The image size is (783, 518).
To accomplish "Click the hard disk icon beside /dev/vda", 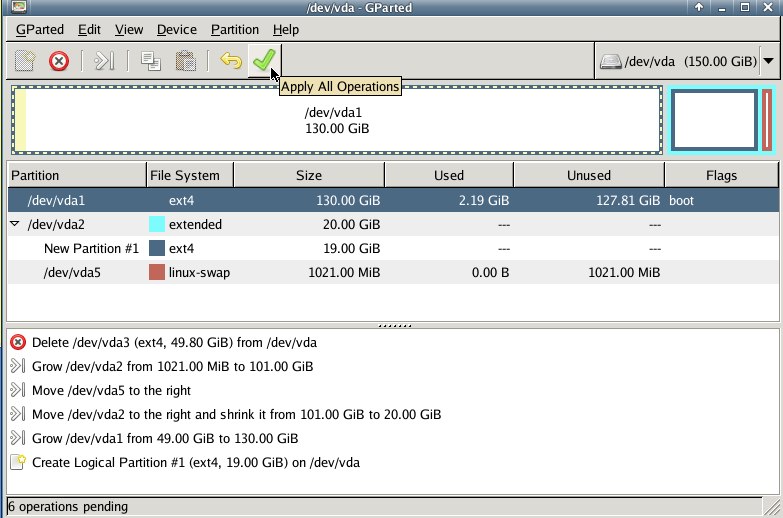I will coord(610,61).
